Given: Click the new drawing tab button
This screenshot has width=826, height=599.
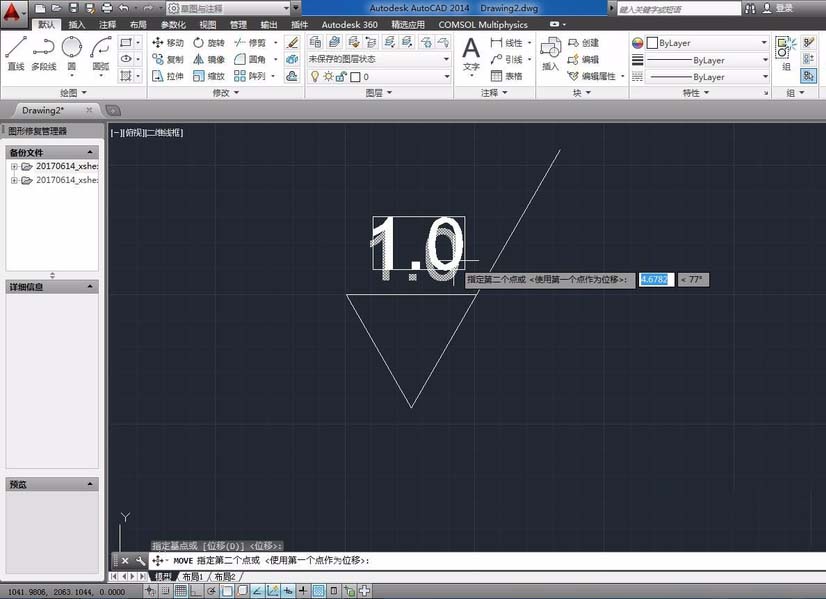Looking at the screenshot, I should 113,110.
